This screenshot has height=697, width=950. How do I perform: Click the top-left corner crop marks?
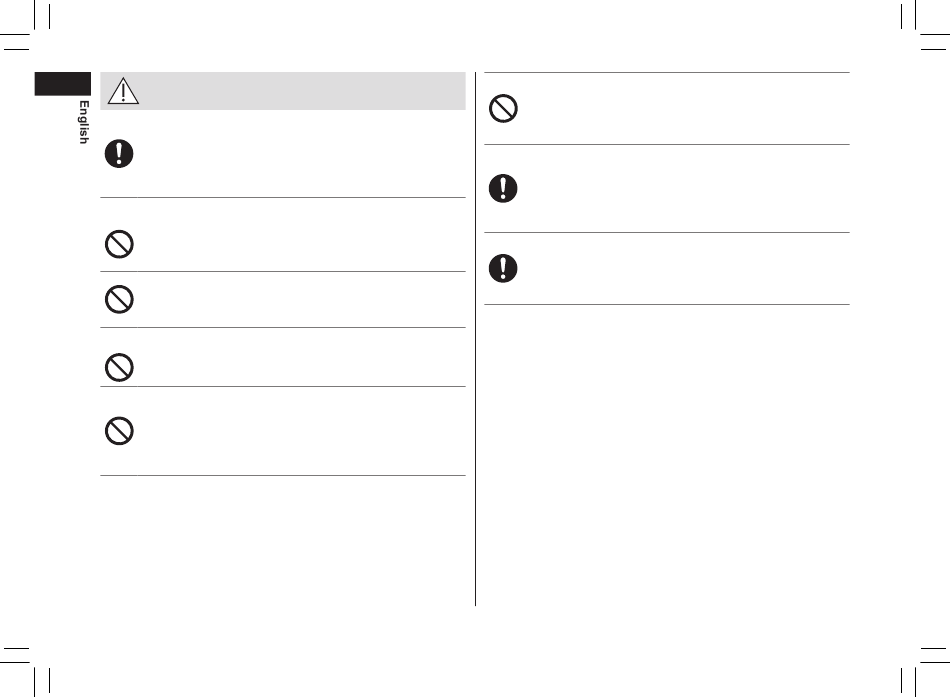25,25
